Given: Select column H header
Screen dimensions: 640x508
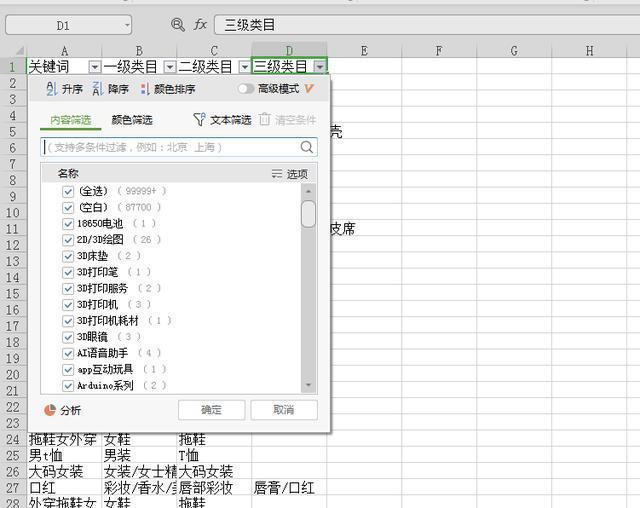Looking at the screenshot, I should pos(589,51).
